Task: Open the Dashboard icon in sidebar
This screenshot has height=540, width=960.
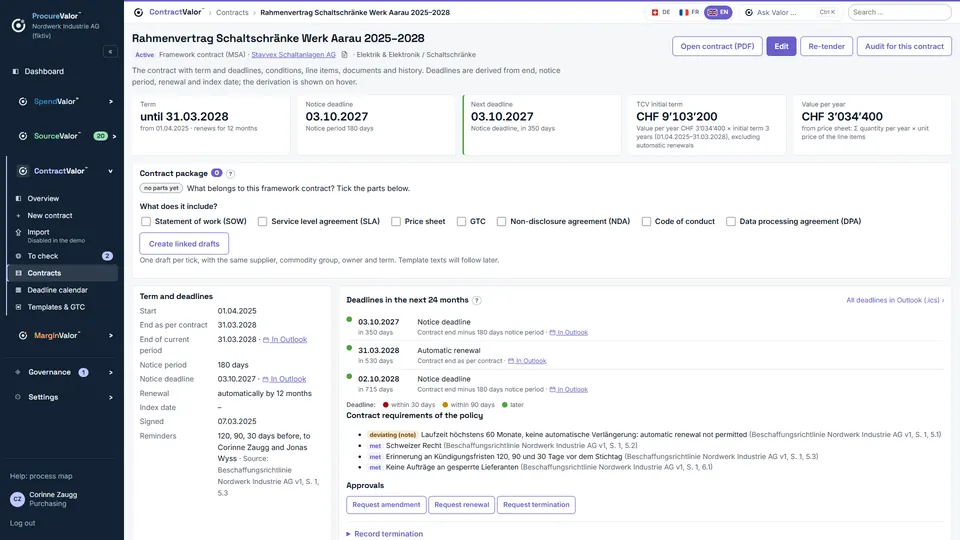Action: [16, 72]
